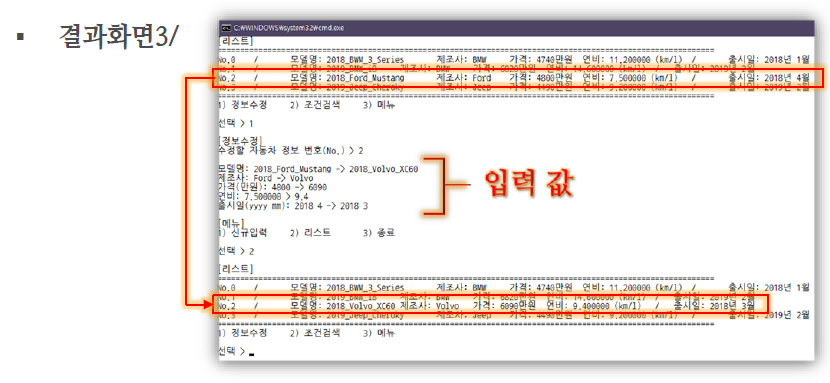Click the '2018_Volvo_XC60' model name in the list
The height and width of the screenshot is (383, 830).
361,306
